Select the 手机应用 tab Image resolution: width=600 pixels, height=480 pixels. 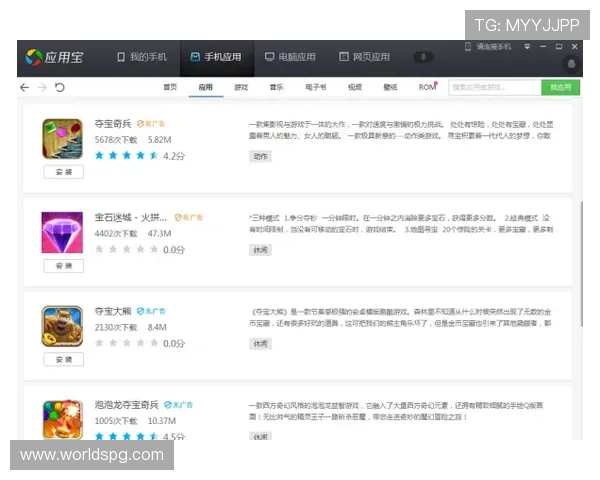click(x=216, y=57)
